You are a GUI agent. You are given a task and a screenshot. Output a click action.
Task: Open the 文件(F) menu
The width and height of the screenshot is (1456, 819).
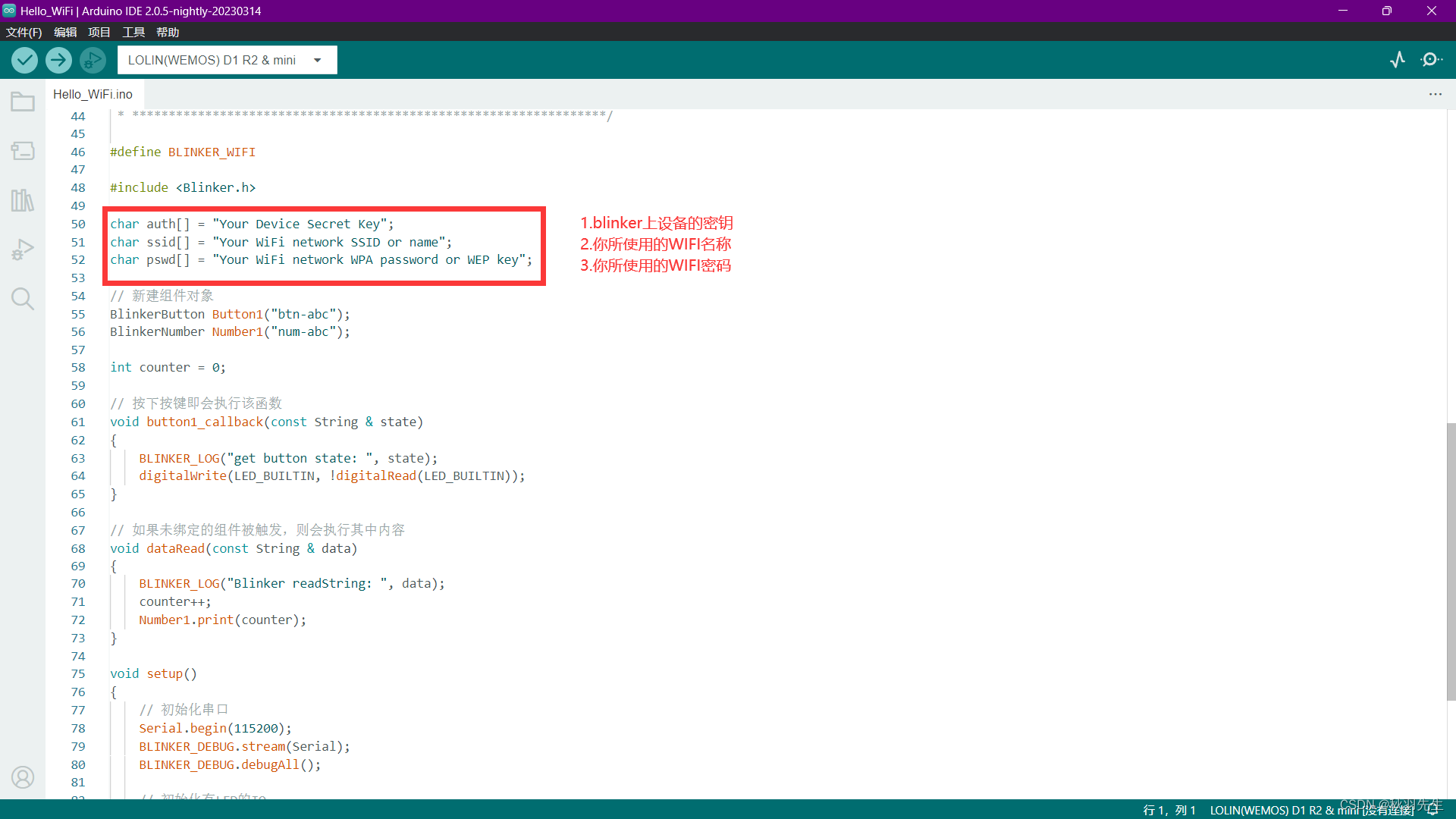click(24, 32)
